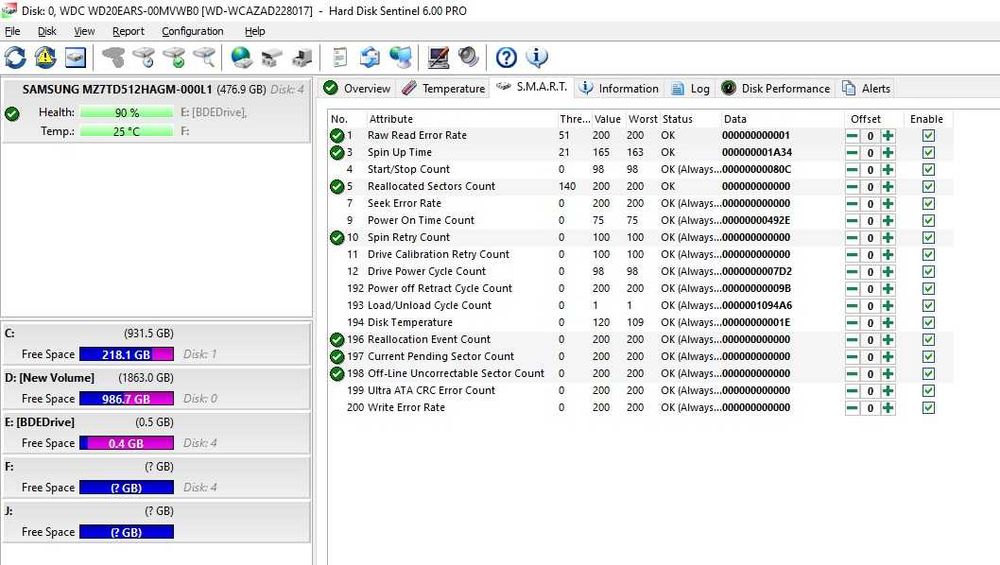This screenshot has height=565, width=1000.
Task: Click the Worst column header
Action: (642, 119)
